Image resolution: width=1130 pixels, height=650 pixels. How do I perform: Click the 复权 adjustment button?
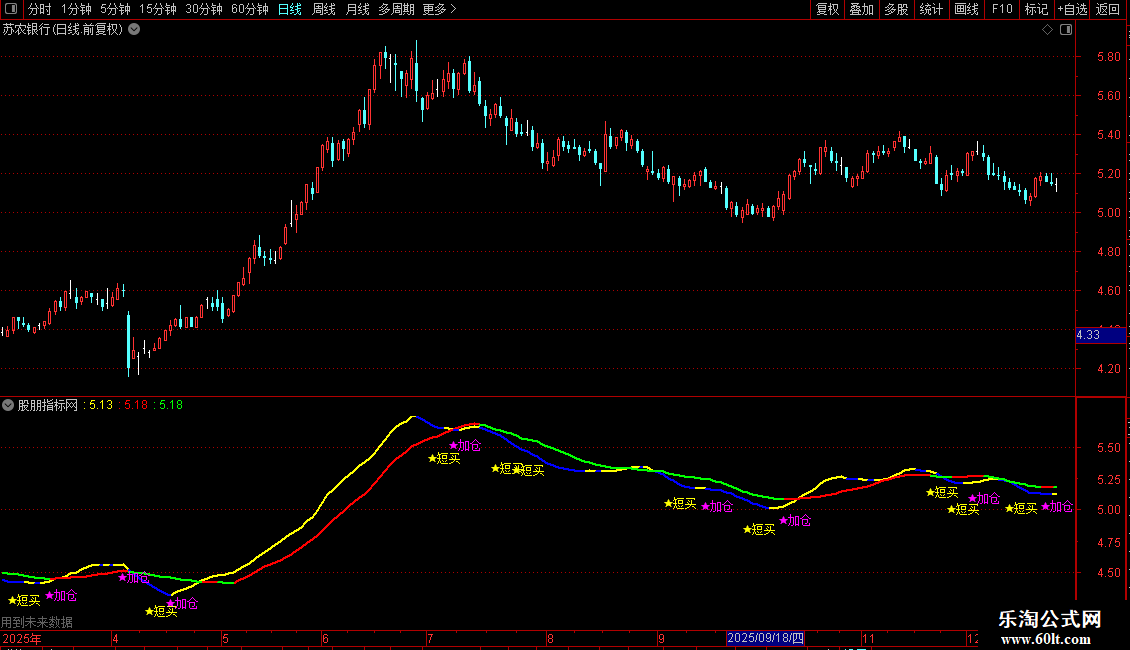pyautogui.click(x=827, y=9)
